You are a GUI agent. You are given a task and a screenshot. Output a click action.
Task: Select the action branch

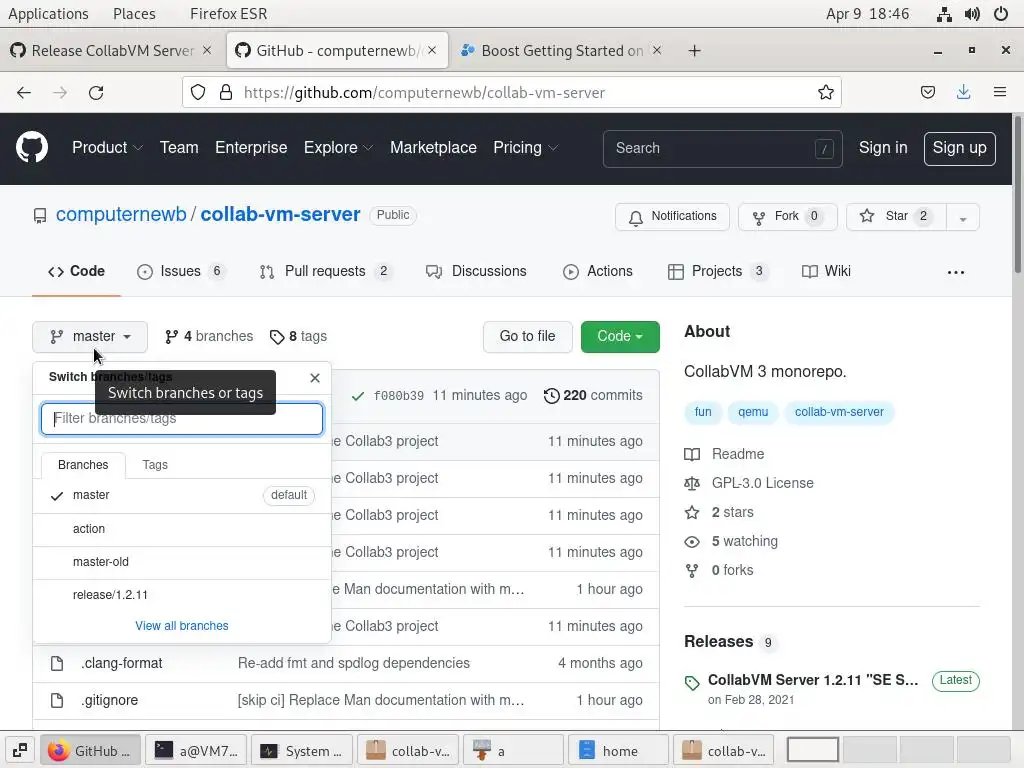pos(182,529)
